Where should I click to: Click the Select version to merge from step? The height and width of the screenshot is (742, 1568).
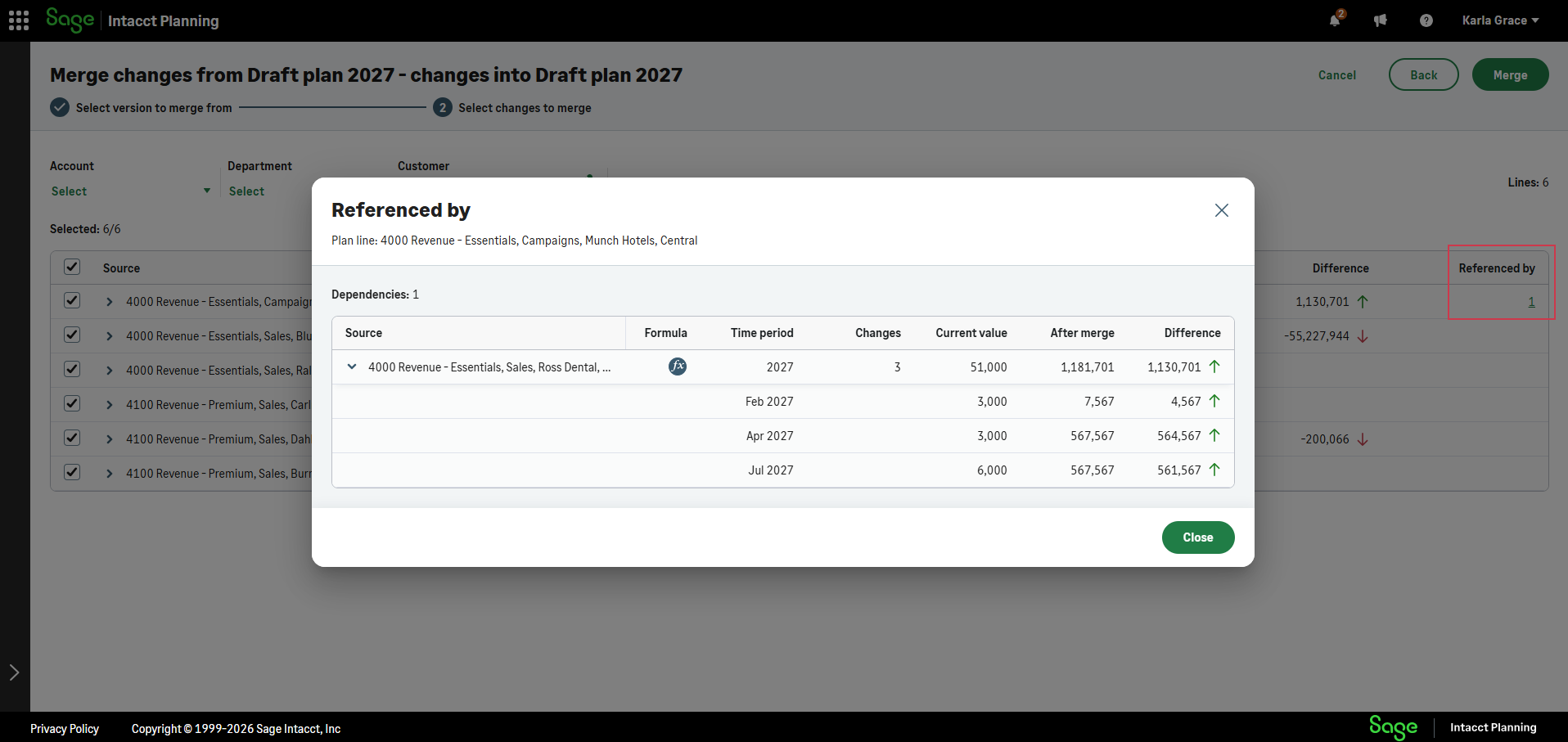(x=154, y=108)
